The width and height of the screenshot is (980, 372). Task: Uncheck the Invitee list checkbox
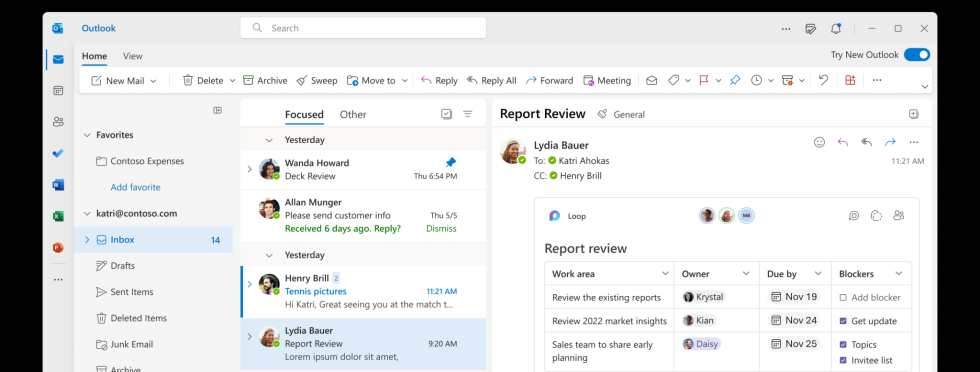point(843,360)
